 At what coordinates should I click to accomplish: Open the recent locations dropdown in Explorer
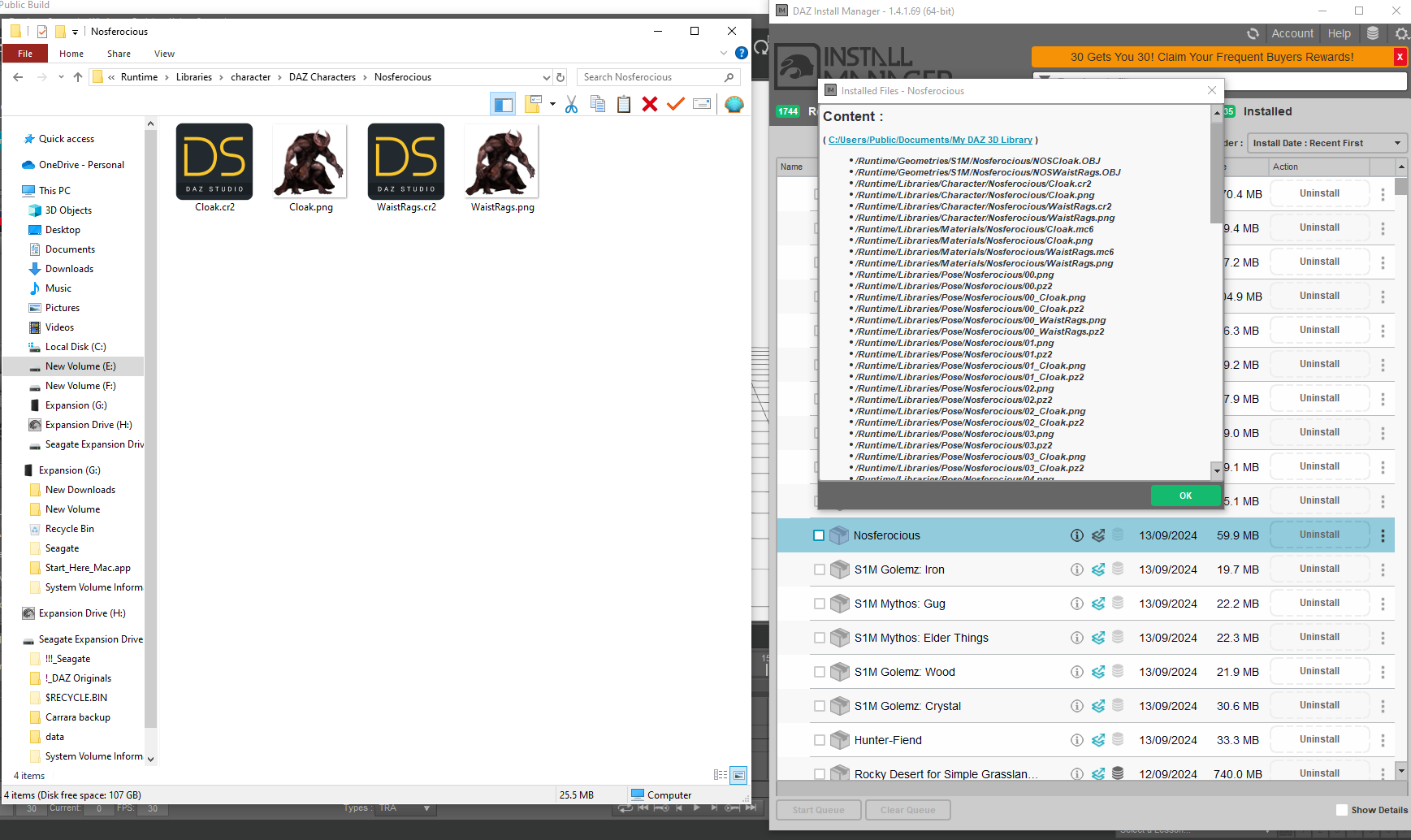[x=61, y=77]
